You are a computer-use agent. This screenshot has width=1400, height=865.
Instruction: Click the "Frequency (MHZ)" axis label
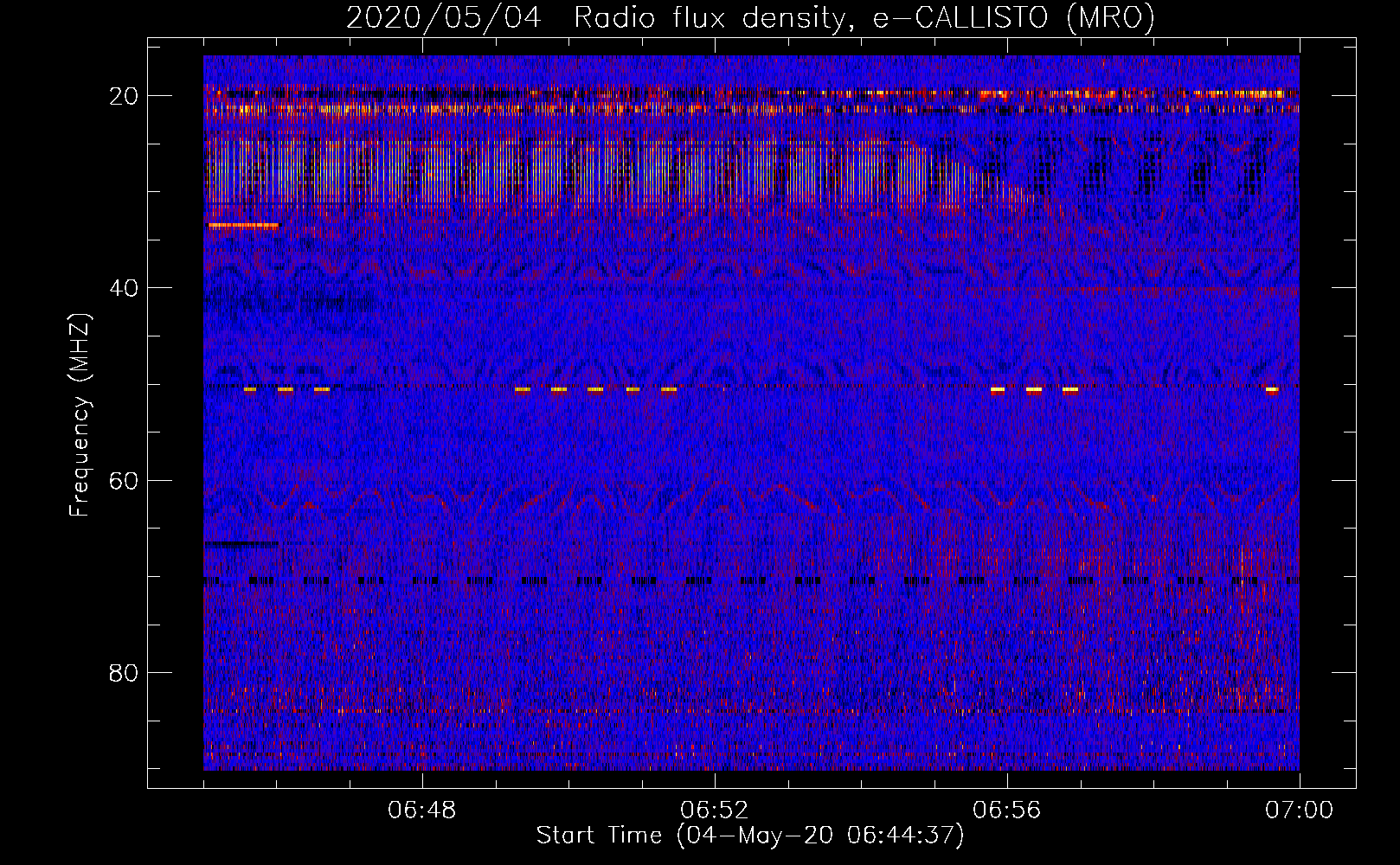pyautogui.click(x=79, y=415)
